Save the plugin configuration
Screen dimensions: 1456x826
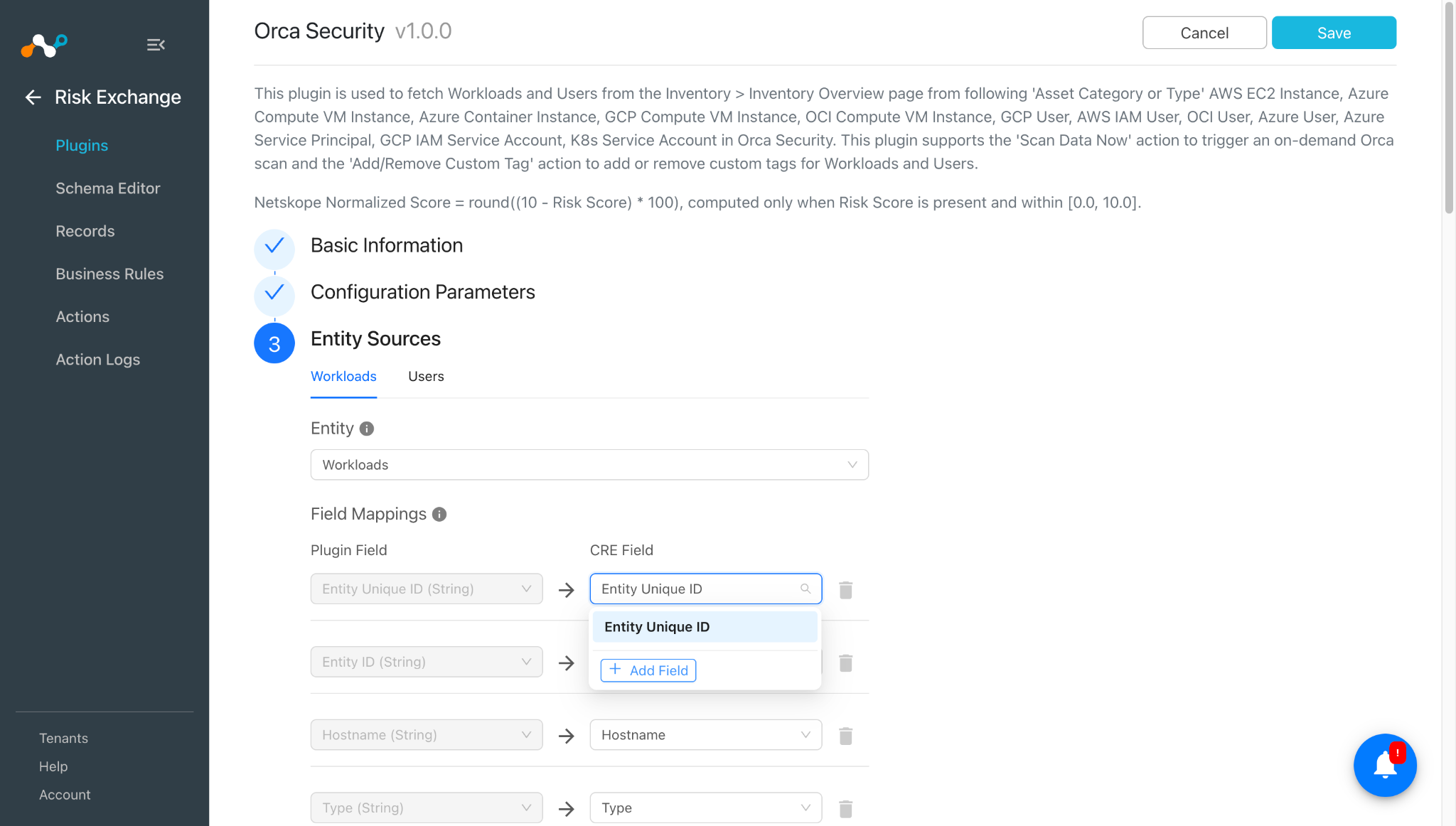[1334, 33]
